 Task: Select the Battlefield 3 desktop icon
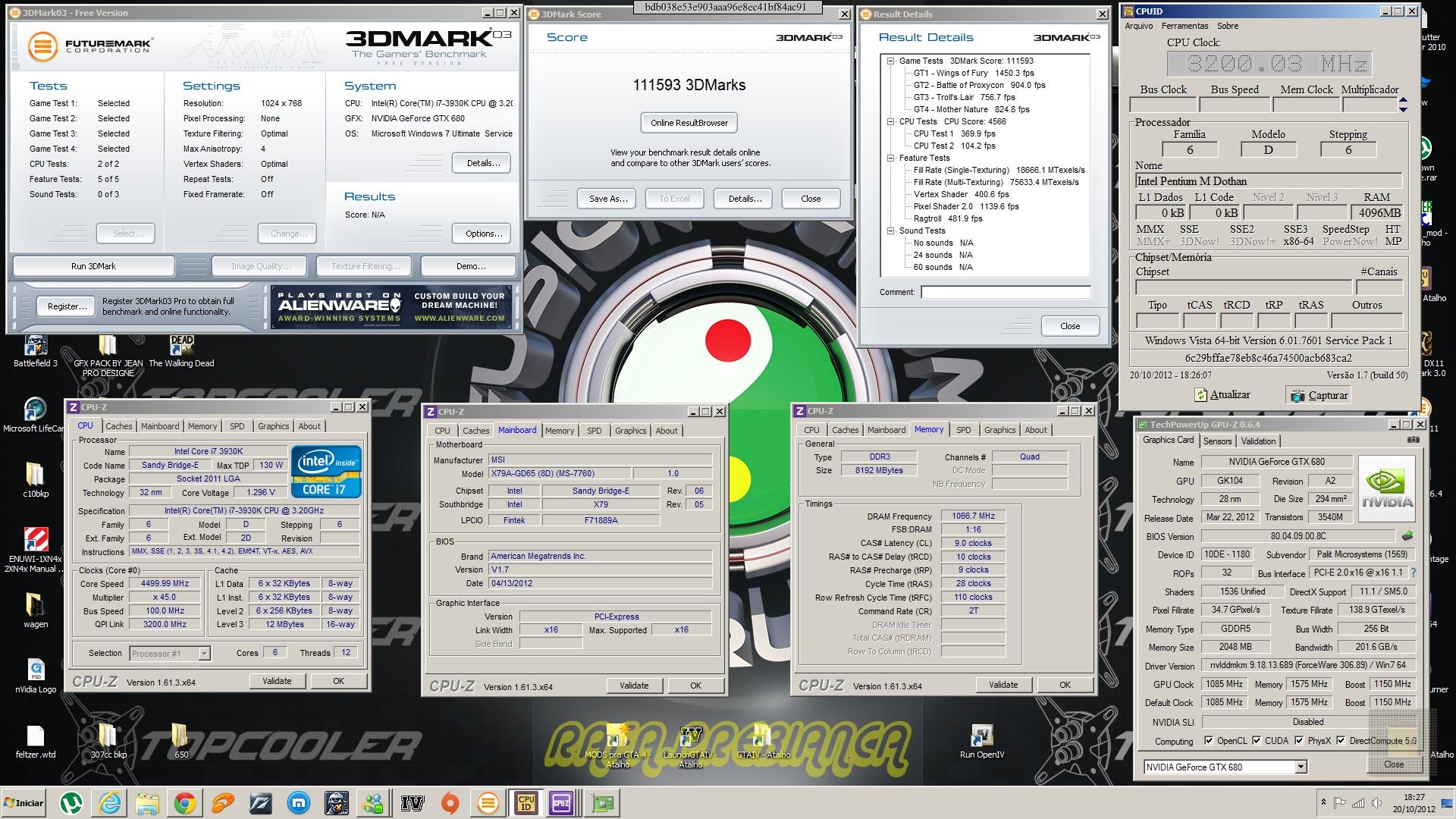pyautogui.click(x=35, y=351)
